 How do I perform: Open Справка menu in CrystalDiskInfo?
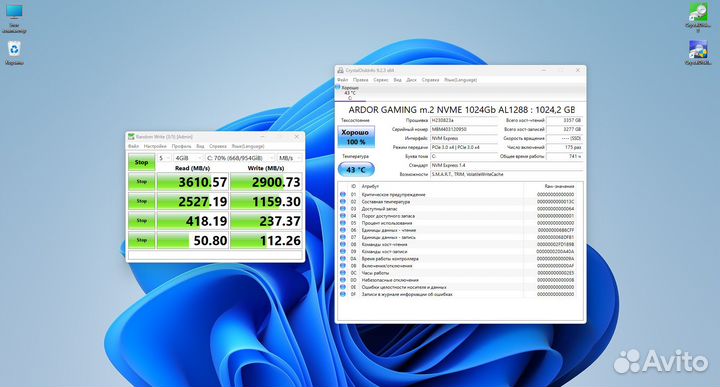click(430, 80)
